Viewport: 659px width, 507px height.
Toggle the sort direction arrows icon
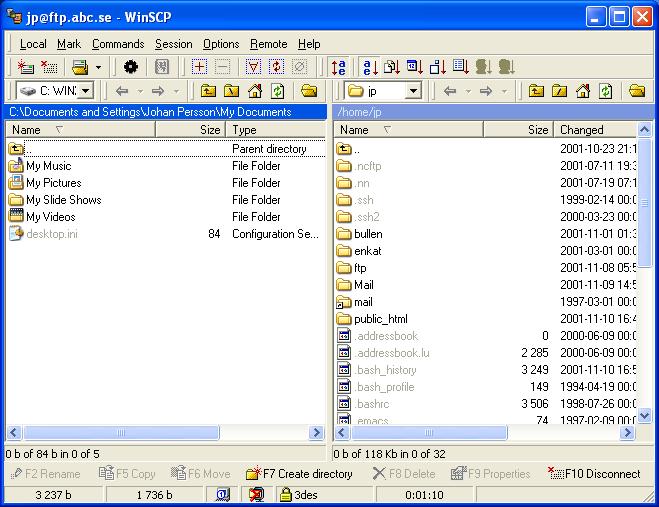point(339,67)
